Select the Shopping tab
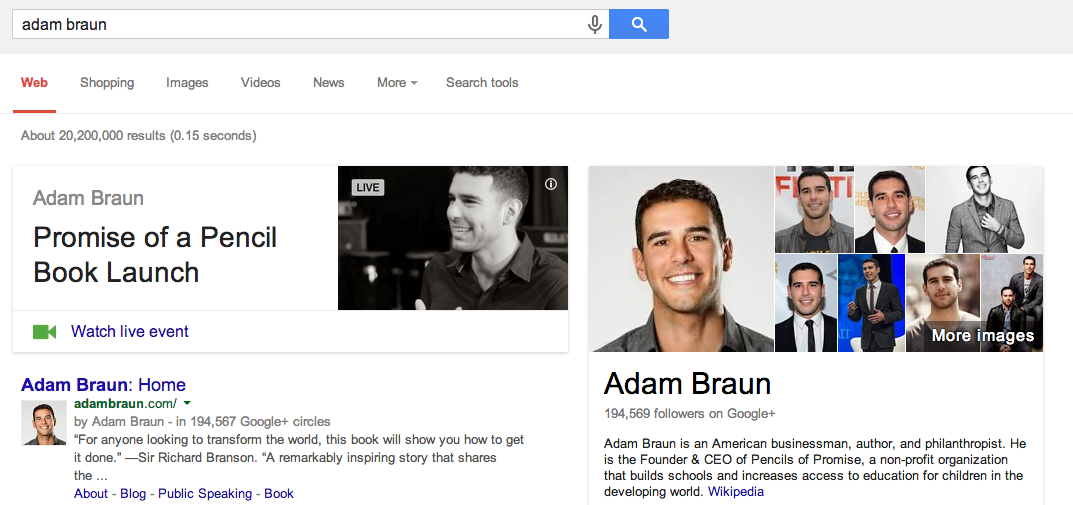This screenshot has height=505, width=1073. tap(107, 83)
